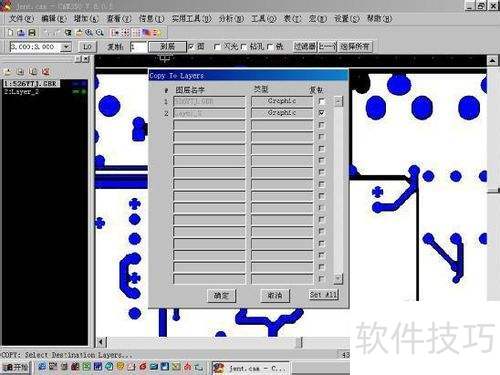The height and width of the screenshot is (375, 500).
Task: Confirm with the 确定 button in the dialog
Action: (221, 296)
